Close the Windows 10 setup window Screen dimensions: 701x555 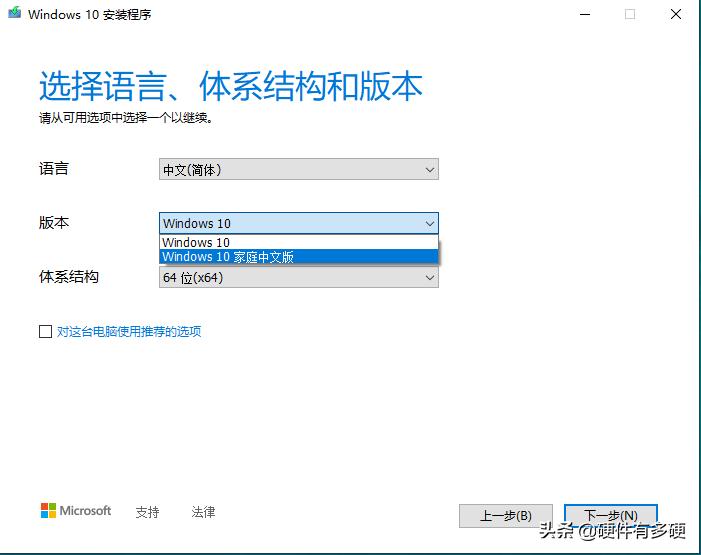pyautogui.click(x=676, y=14)
